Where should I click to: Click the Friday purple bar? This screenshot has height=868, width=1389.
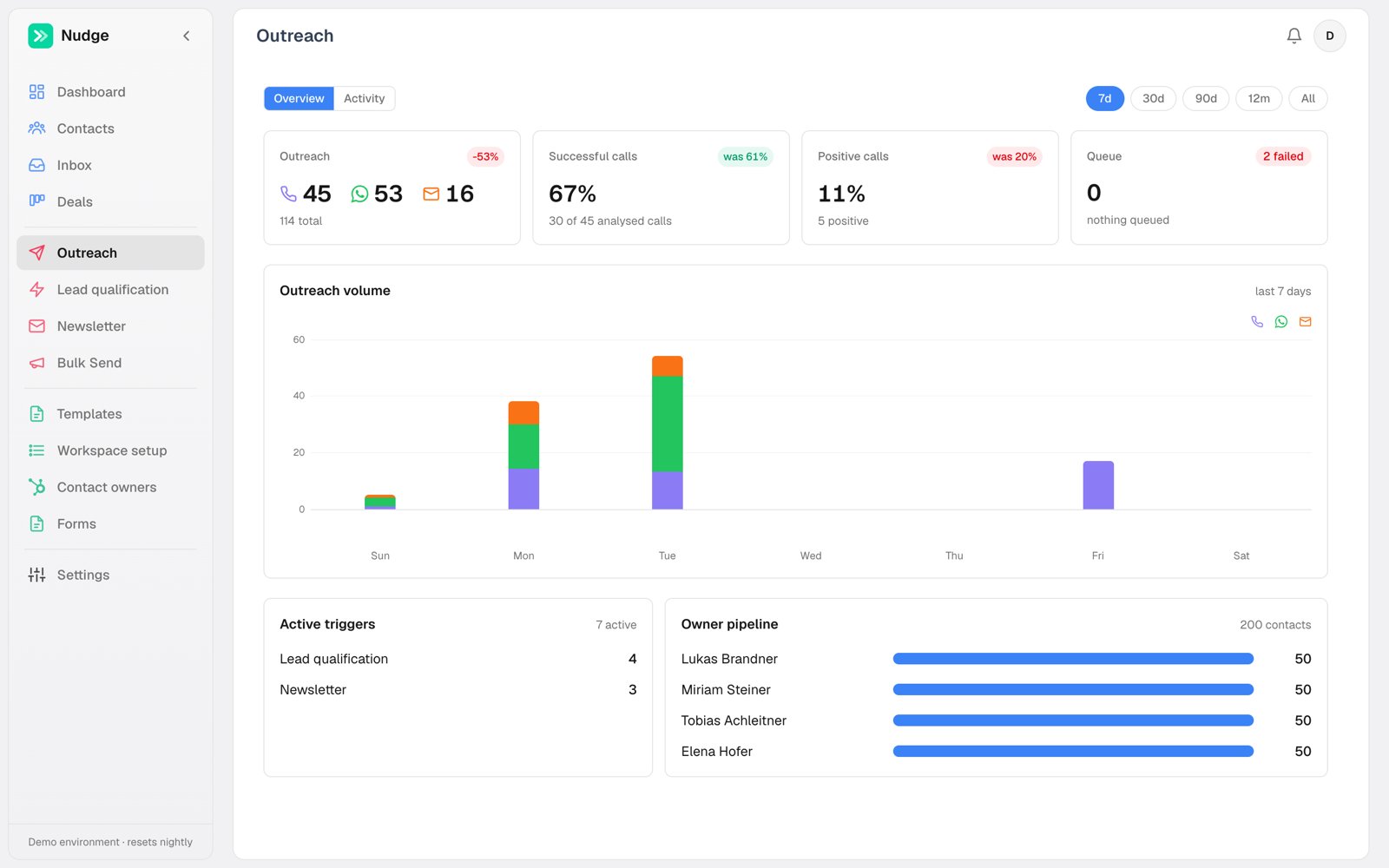pyautogui.click(x=1098, y=485)
